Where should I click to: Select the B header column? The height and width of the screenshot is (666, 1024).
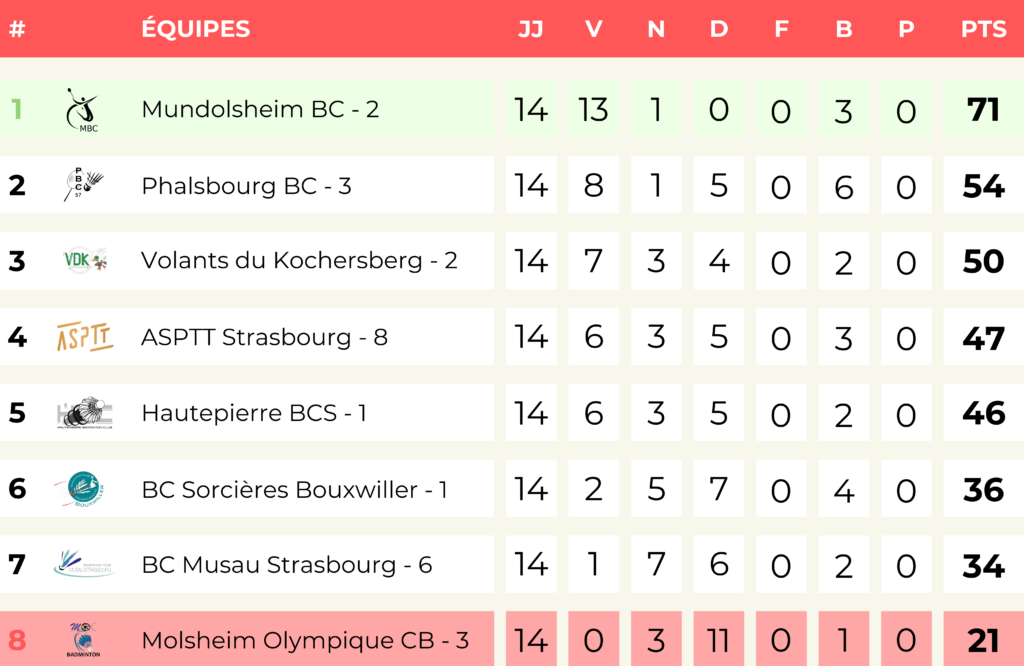tap(844, 29)
